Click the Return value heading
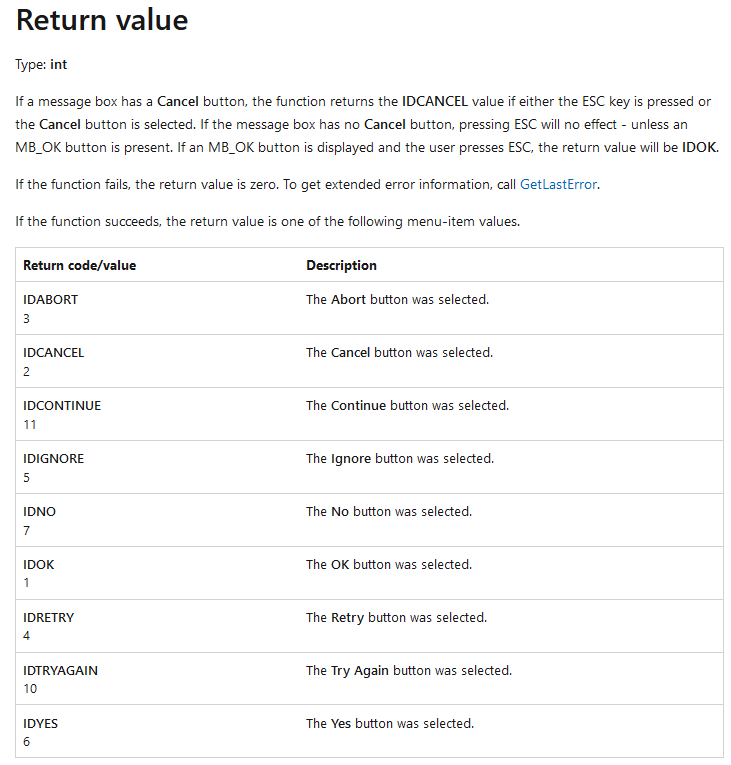 pos(102,20)
